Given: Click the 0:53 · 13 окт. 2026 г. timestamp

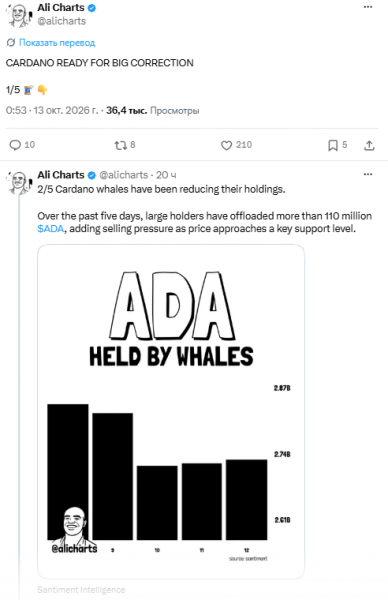Looking at the screenshot, I should point(52,111).
